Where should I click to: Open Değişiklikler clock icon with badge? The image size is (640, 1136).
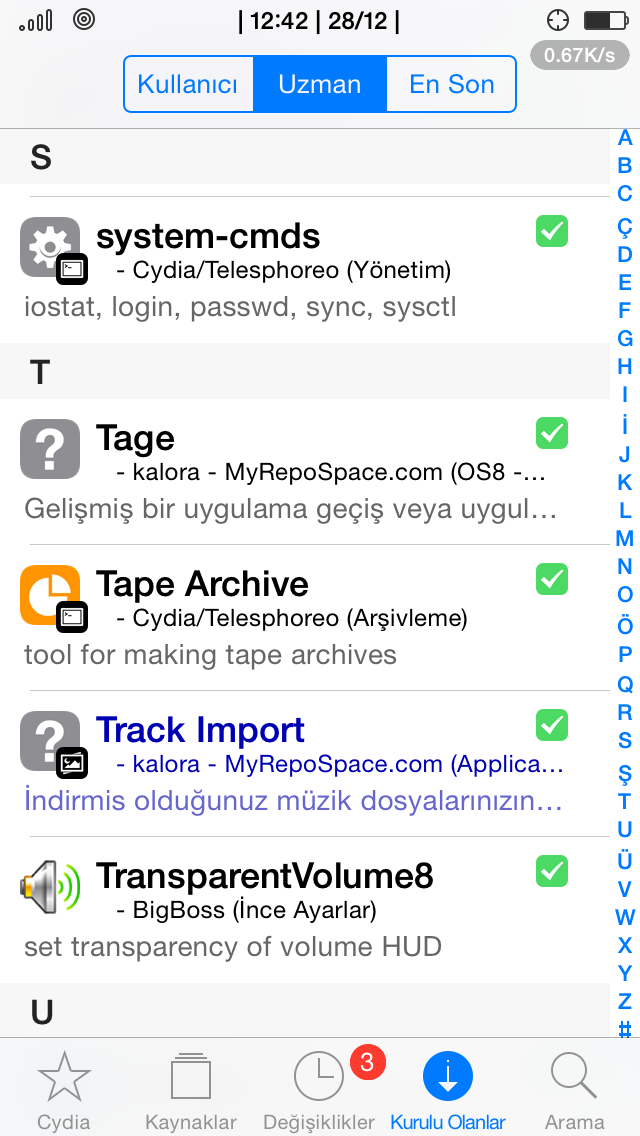click(320, 1076)
